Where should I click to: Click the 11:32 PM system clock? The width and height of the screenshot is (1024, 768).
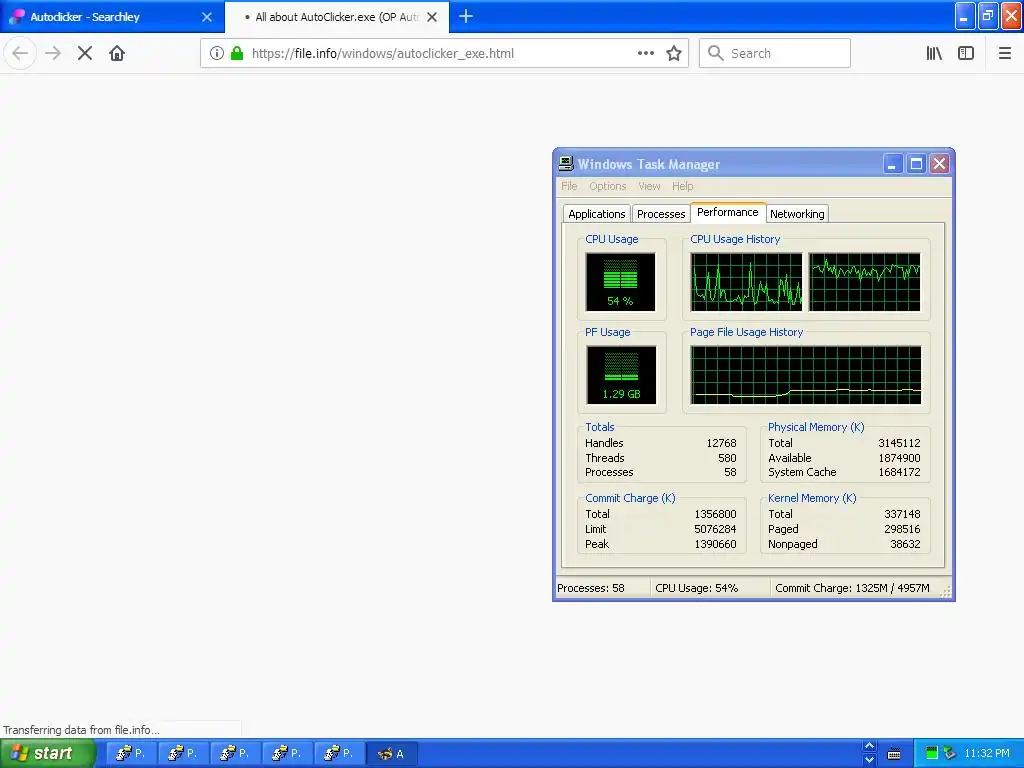(x=987, y=754)
